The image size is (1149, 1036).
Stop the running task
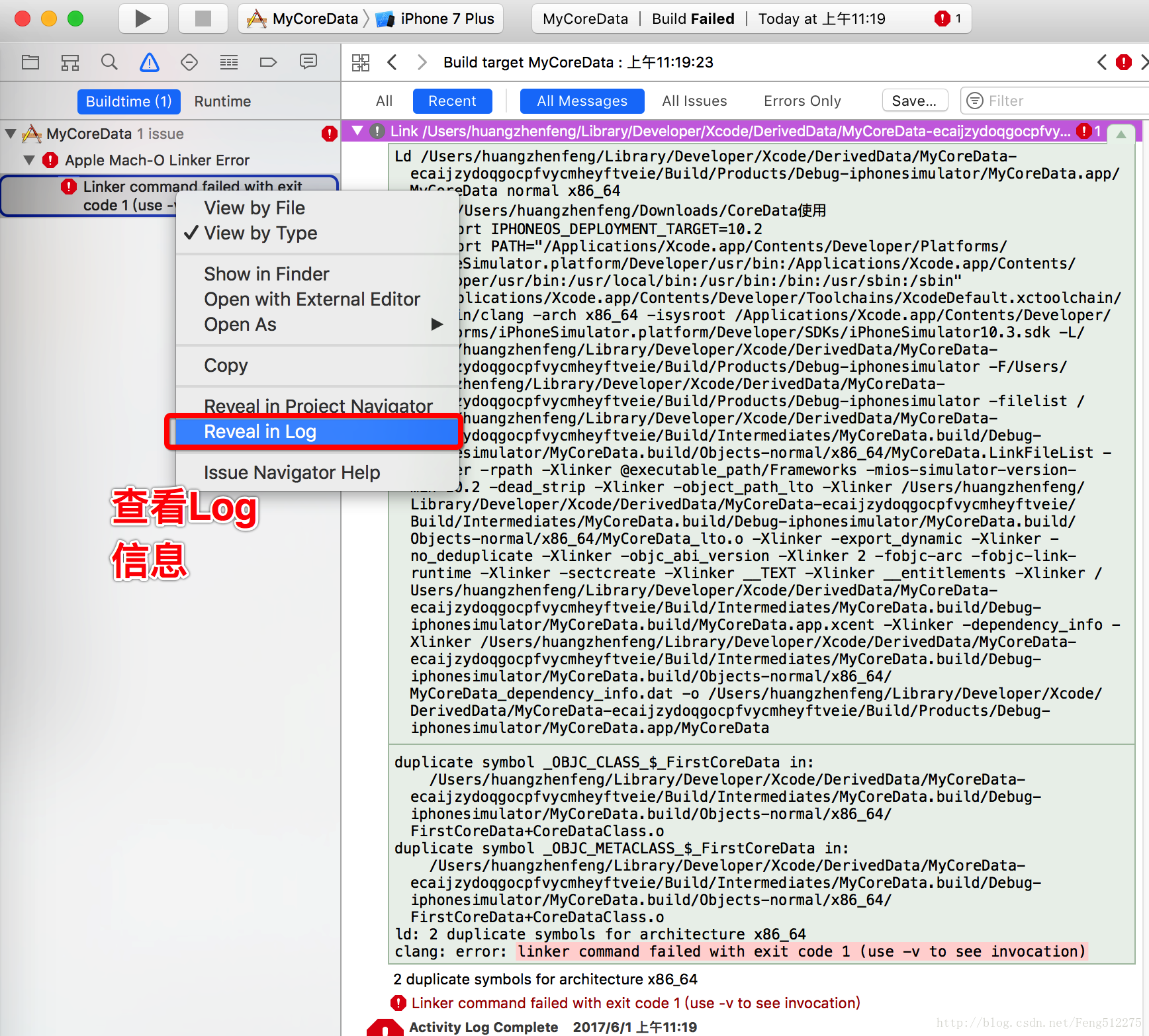coord(203,19)
